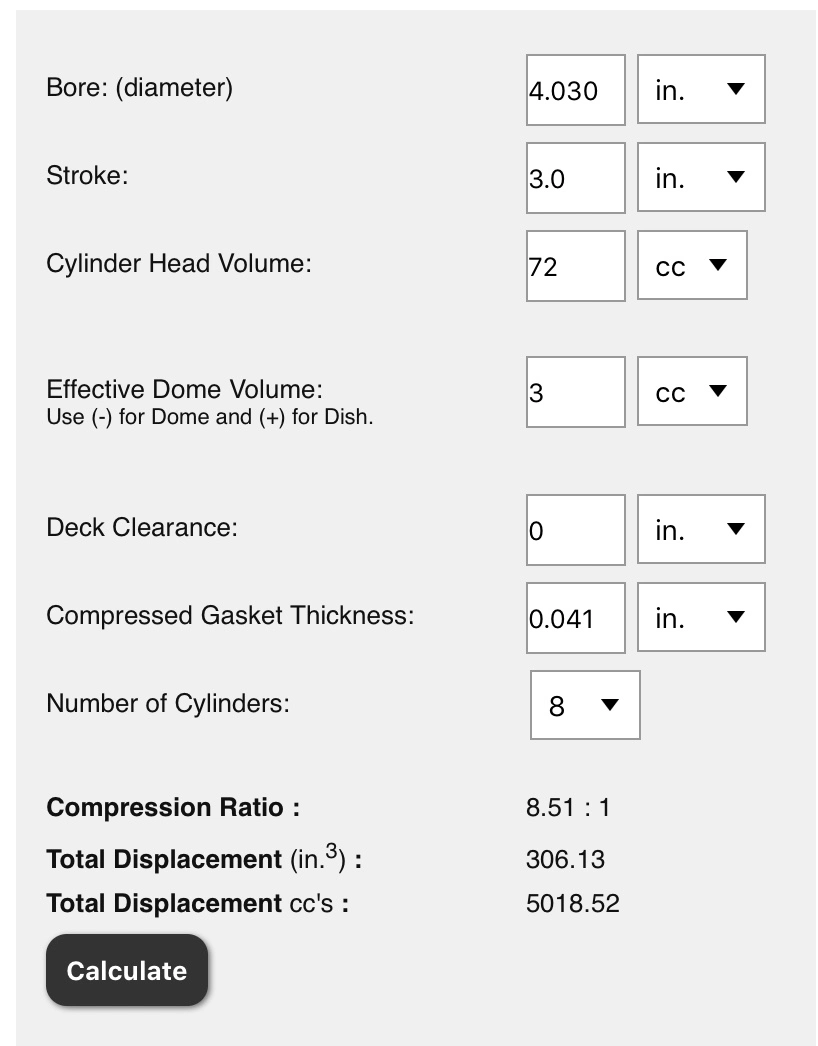Click the Compressed Gasket Thickness field

(576, 618)
